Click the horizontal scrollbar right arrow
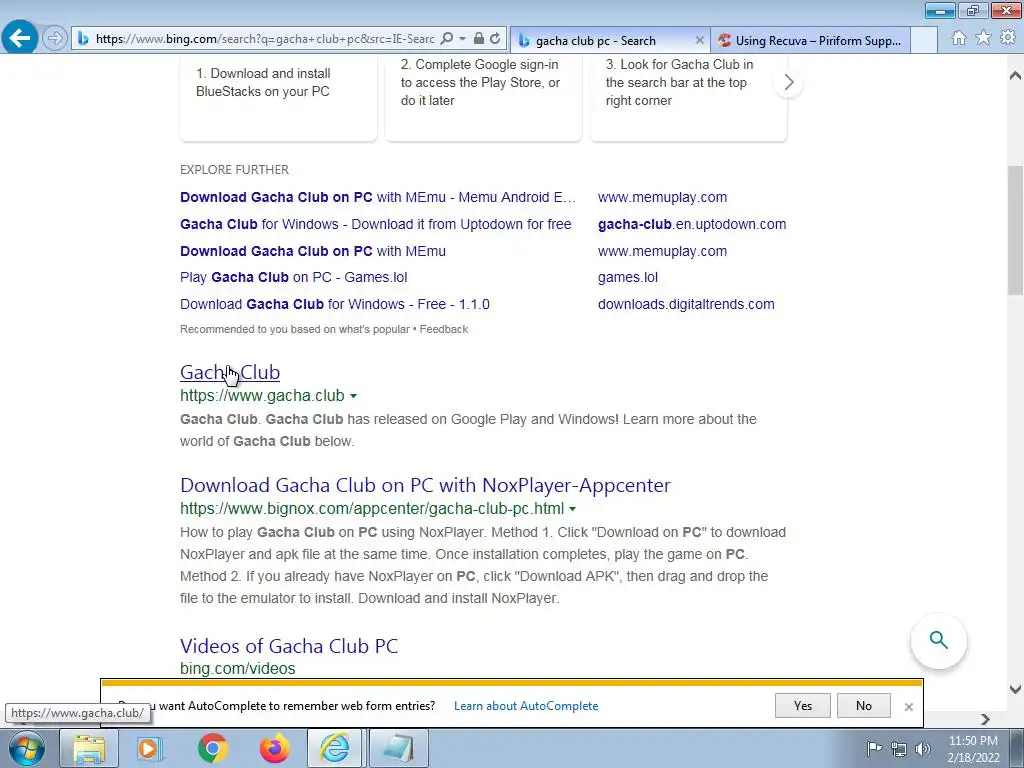This screenshot has height=768, width=1024. [x=985, y=719]
